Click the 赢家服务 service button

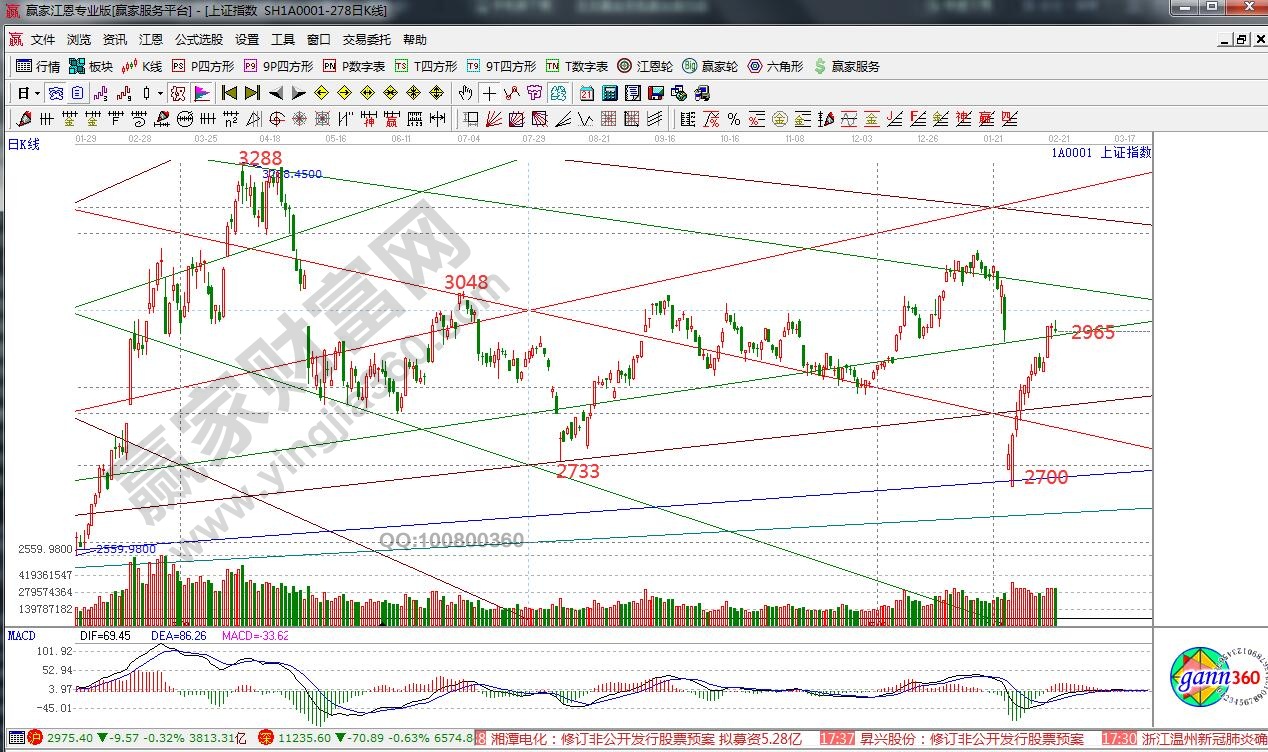pyautogui.click(x=848, y=66)
